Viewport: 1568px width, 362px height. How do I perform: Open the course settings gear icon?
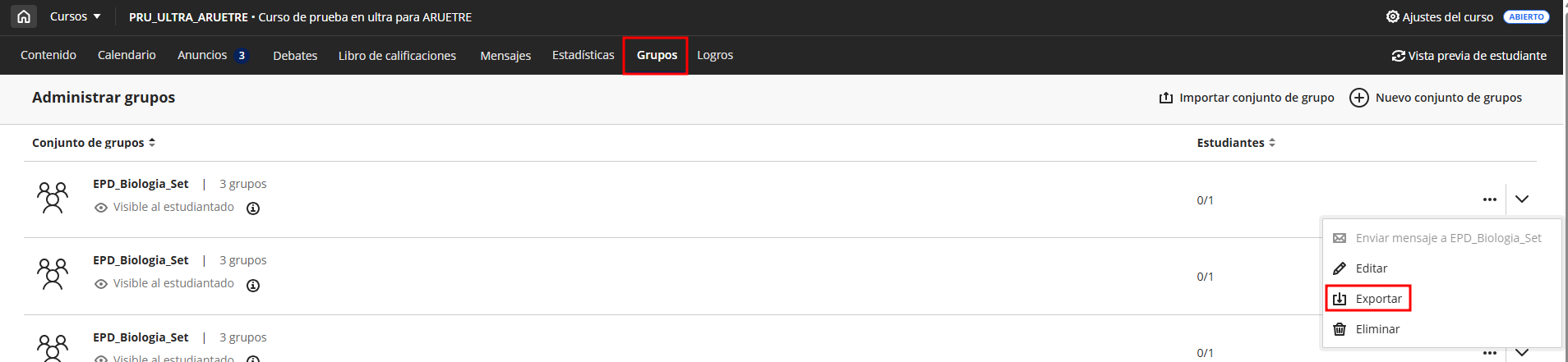(1392, 16)
